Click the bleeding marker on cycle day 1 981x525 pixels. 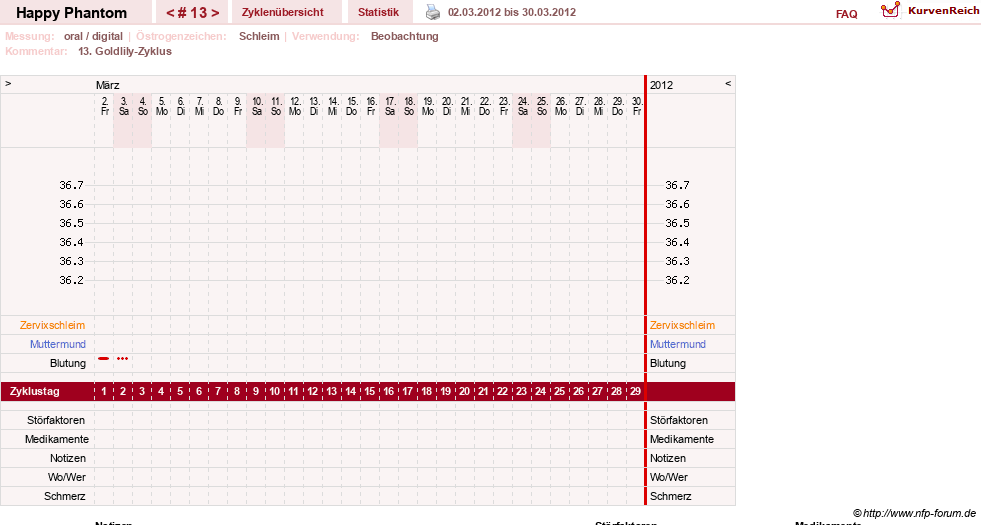tap(103, 359)
